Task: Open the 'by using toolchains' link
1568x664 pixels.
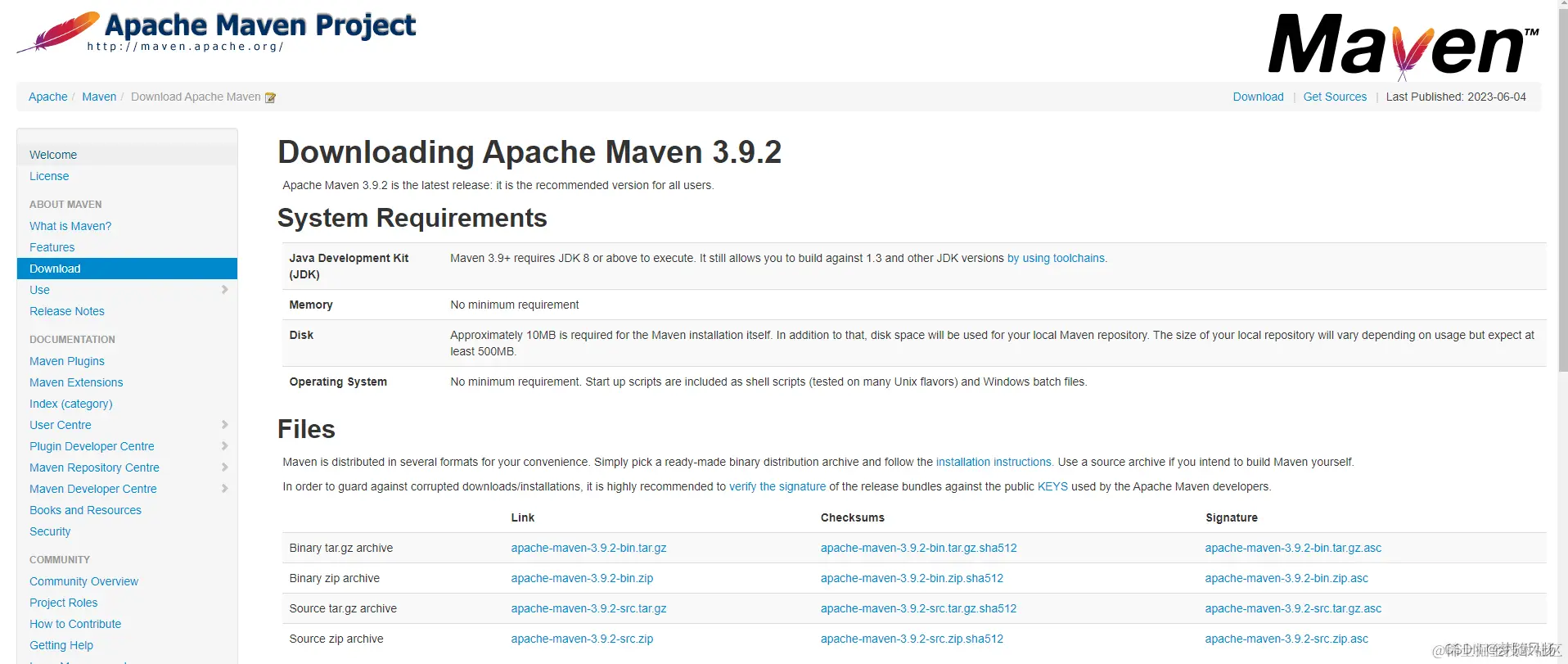Action: (x=1056, y=258)
